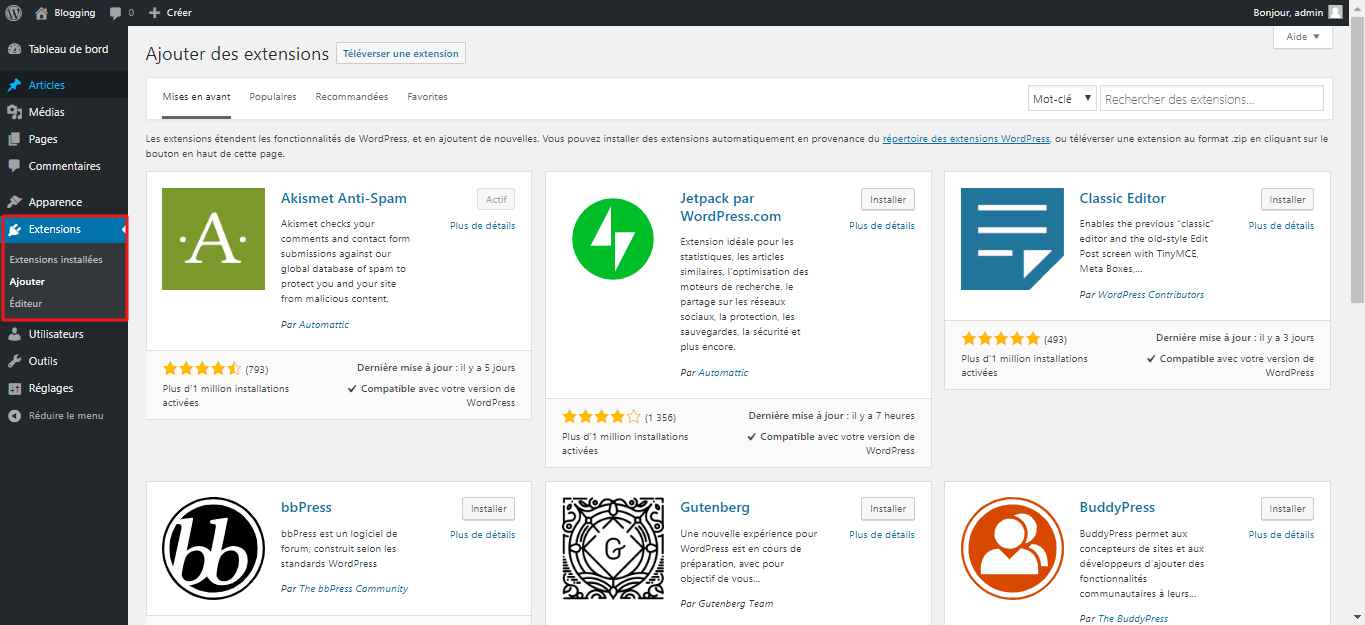
Task: Click the Utilisateurs person icon
Action: tap(14, 334)
